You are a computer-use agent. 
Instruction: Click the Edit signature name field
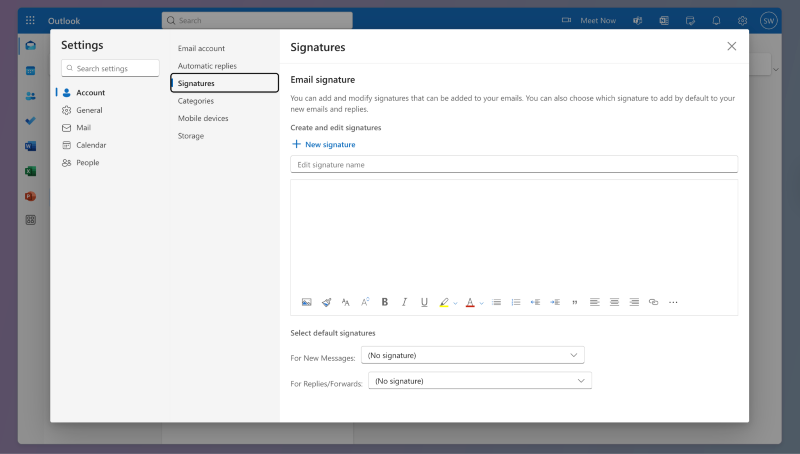point(513,164)
